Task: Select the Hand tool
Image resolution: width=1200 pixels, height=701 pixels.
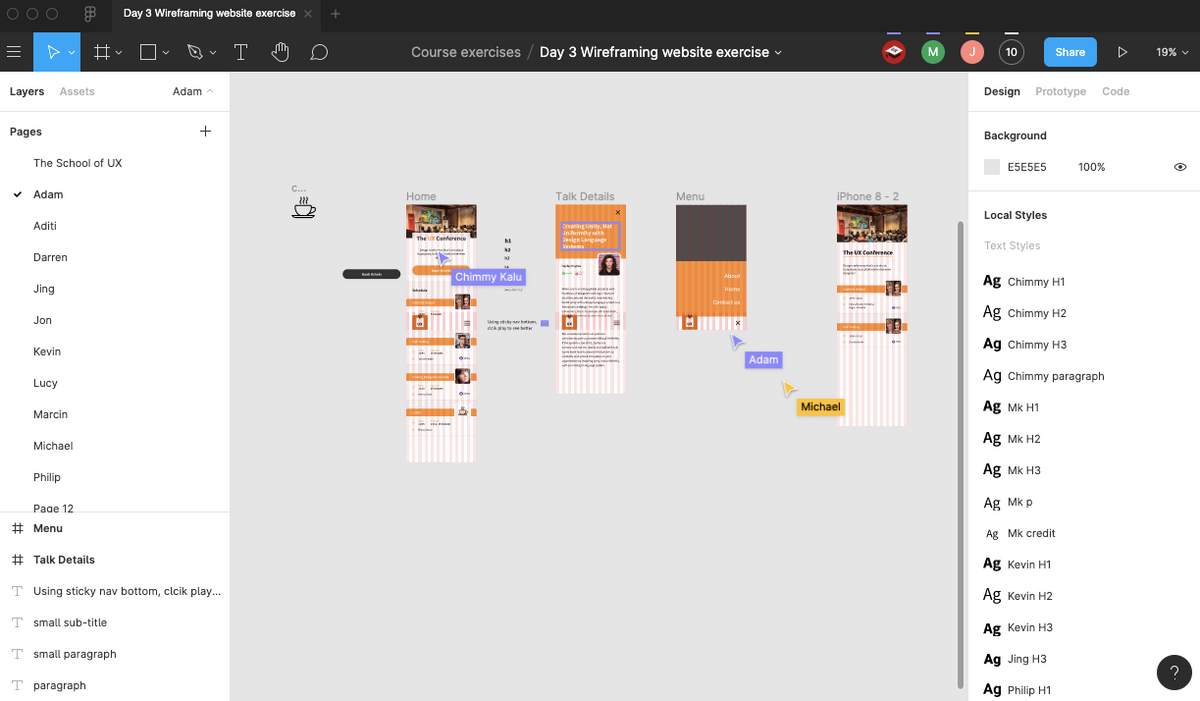Action: pos(279,51)
